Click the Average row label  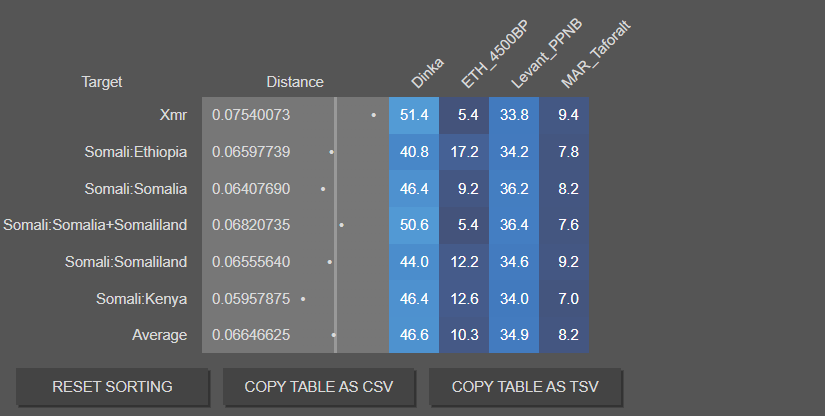159,335
